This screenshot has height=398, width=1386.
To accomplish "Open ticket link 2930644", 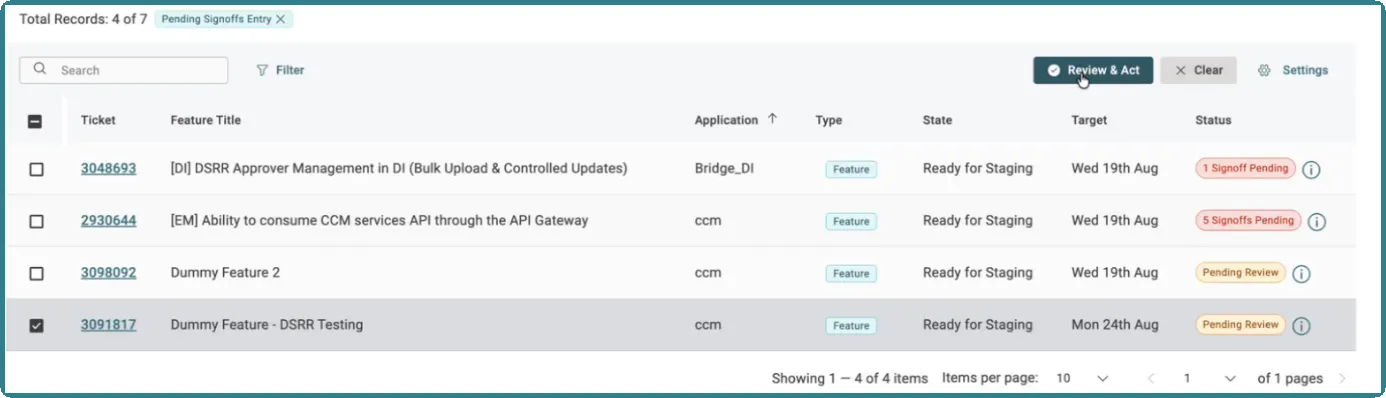I will pyautogui.click(x=108, y=220).
